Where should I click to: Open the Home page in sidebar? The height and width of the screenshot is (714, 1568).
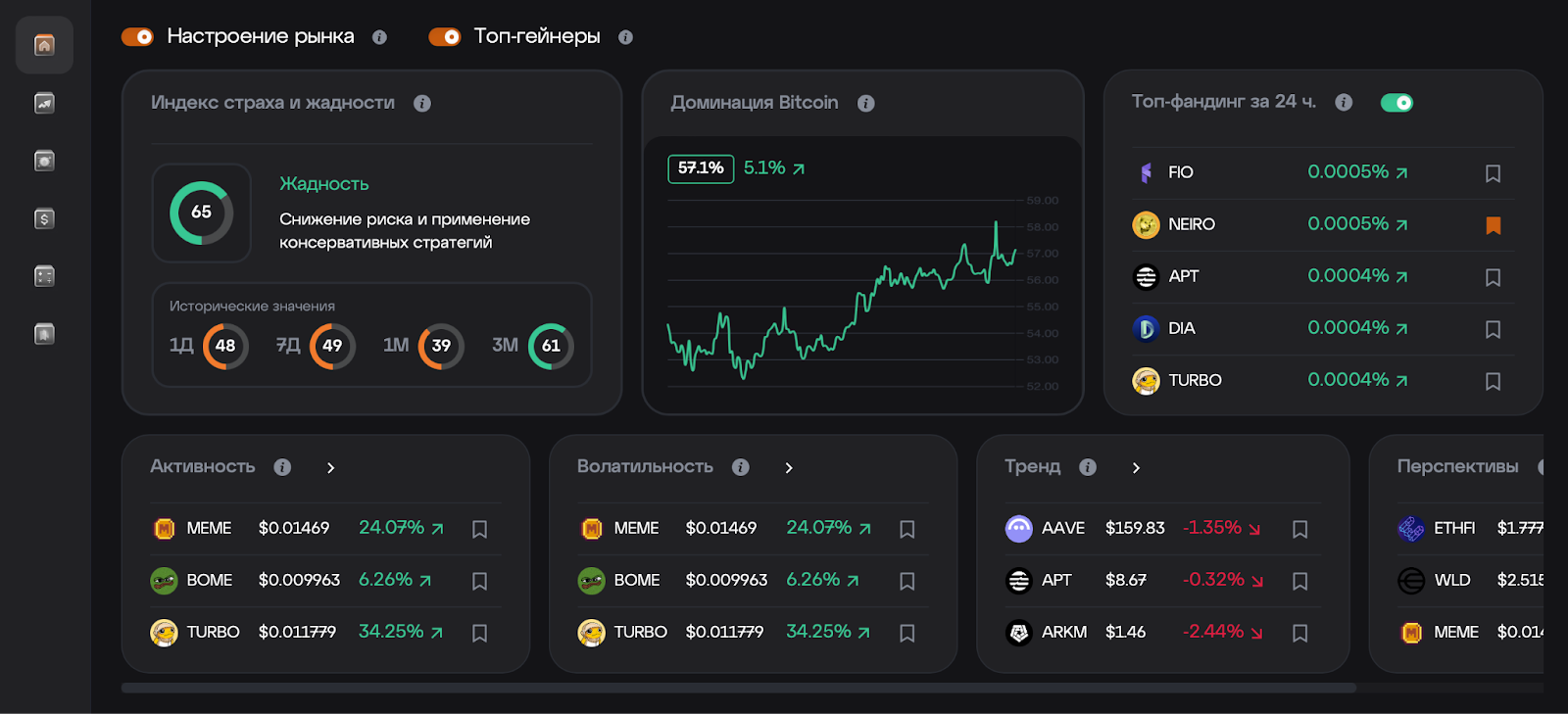click(x=44, y=45)
